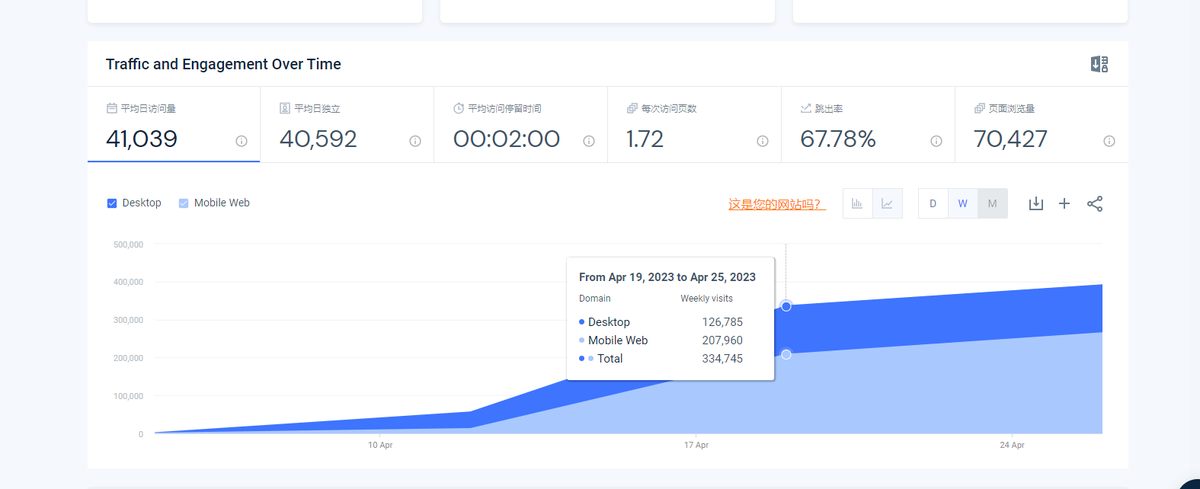The width and height of the screenshot is (1200, 489).
Task: Click the plus add icon
Action: click(x=1064, y=203)
